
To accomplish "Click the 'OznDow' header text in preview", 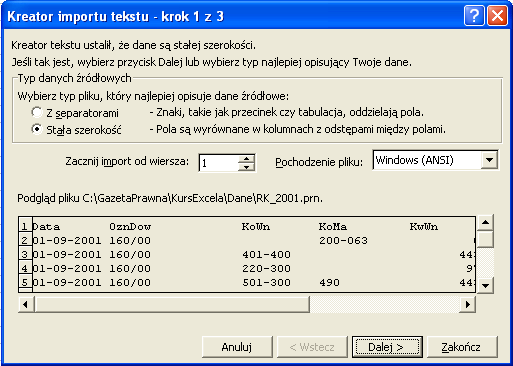I will point(130,227).
